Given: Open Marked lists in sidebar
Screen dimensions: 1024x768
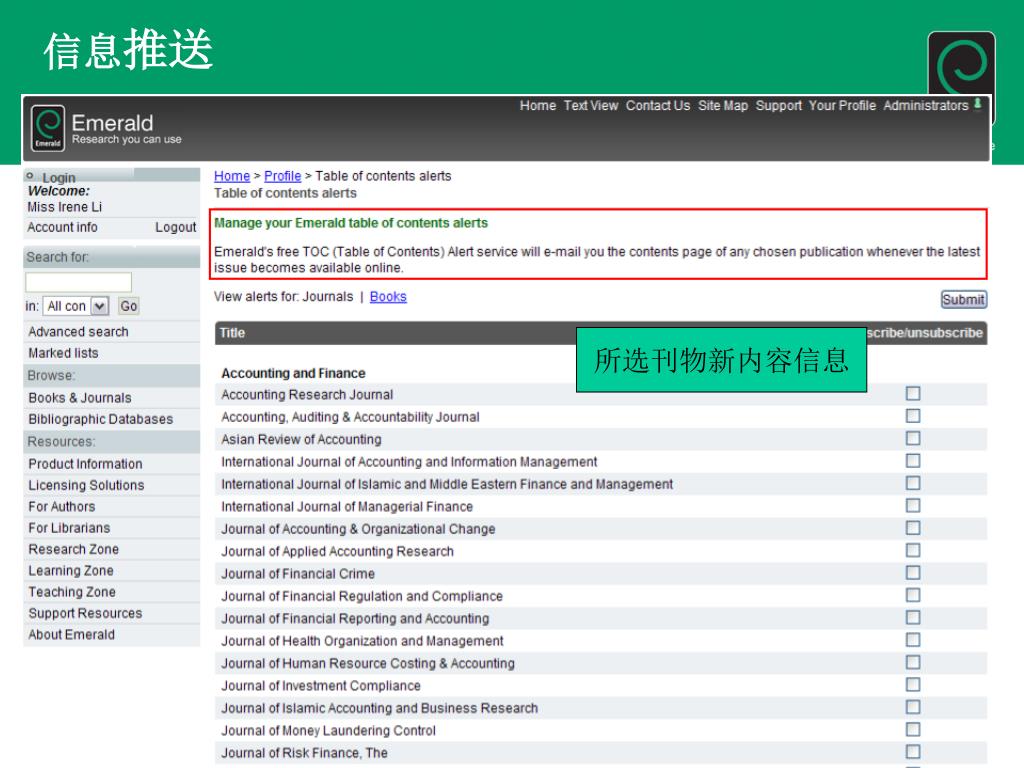Looking at the screenshot, I should pyautogui.click(x=63, y=353).
